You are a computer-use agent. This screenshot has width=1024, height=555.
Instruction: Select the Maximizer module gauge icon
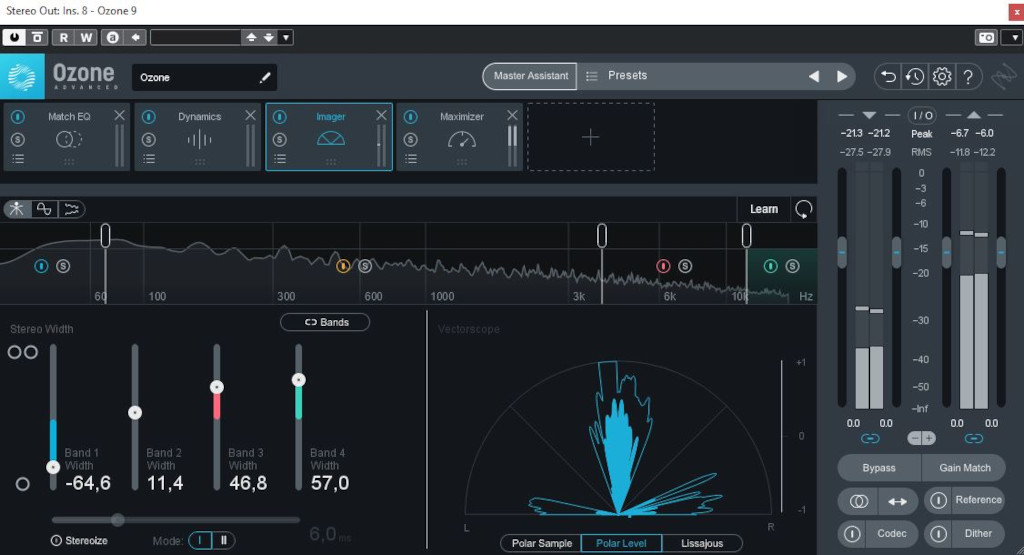(x=462, y=139)
